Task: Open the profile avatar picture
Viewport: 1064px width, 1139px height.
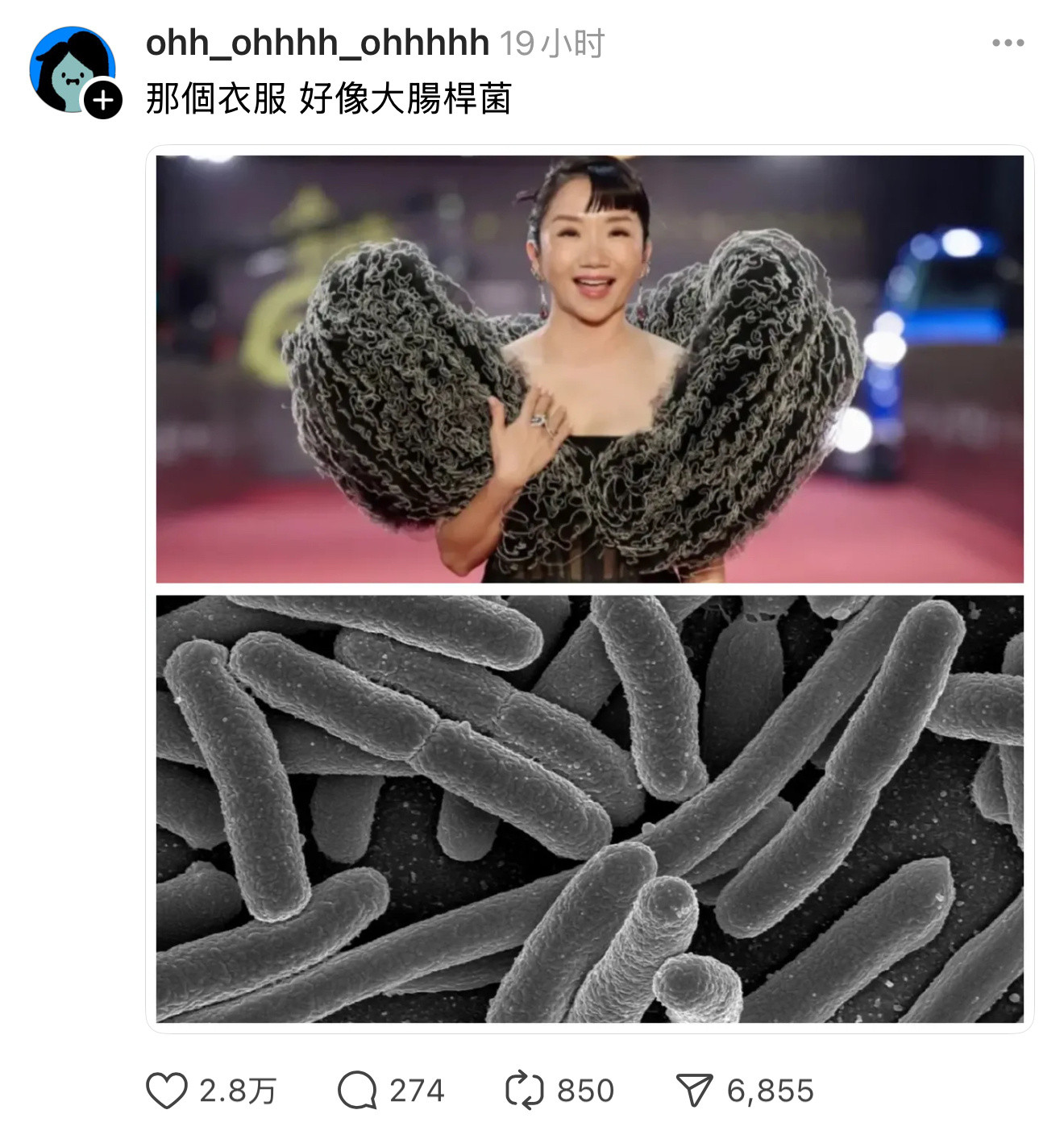Action: tap(72, 69)
